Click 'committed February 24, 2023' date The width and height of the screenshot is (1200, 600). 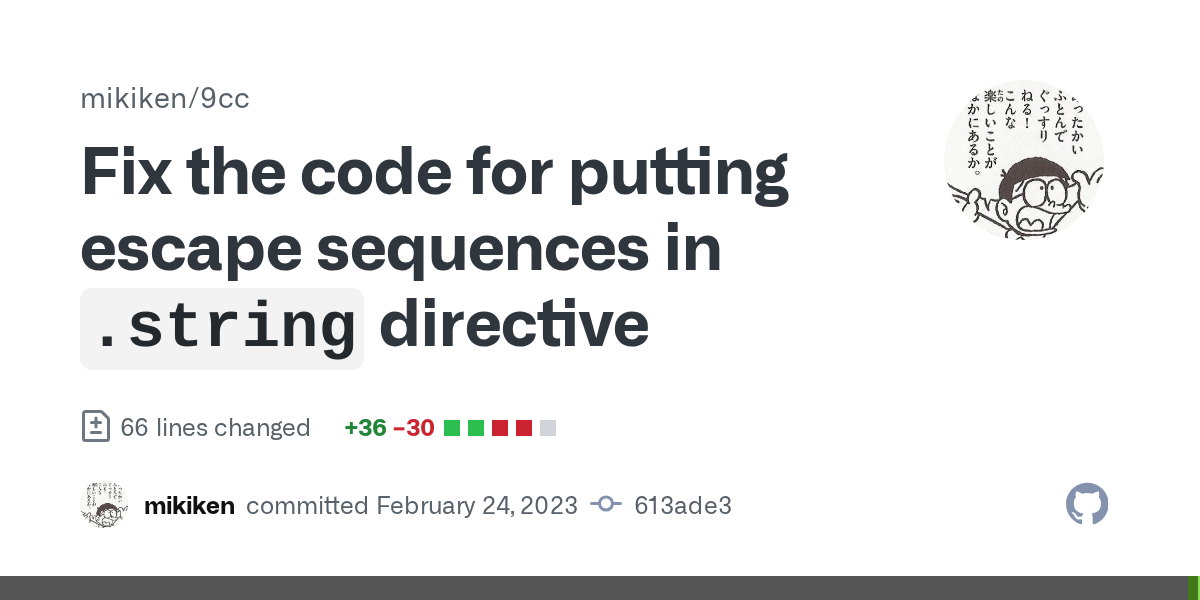[x=412, y=505]
